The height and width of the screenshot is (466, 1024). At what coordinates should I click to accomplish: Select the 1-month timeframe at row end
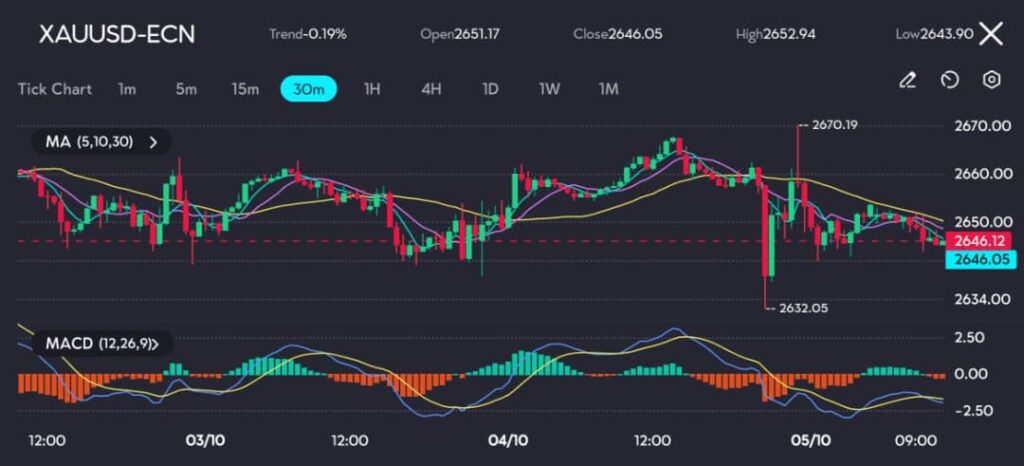click(608, 89)
